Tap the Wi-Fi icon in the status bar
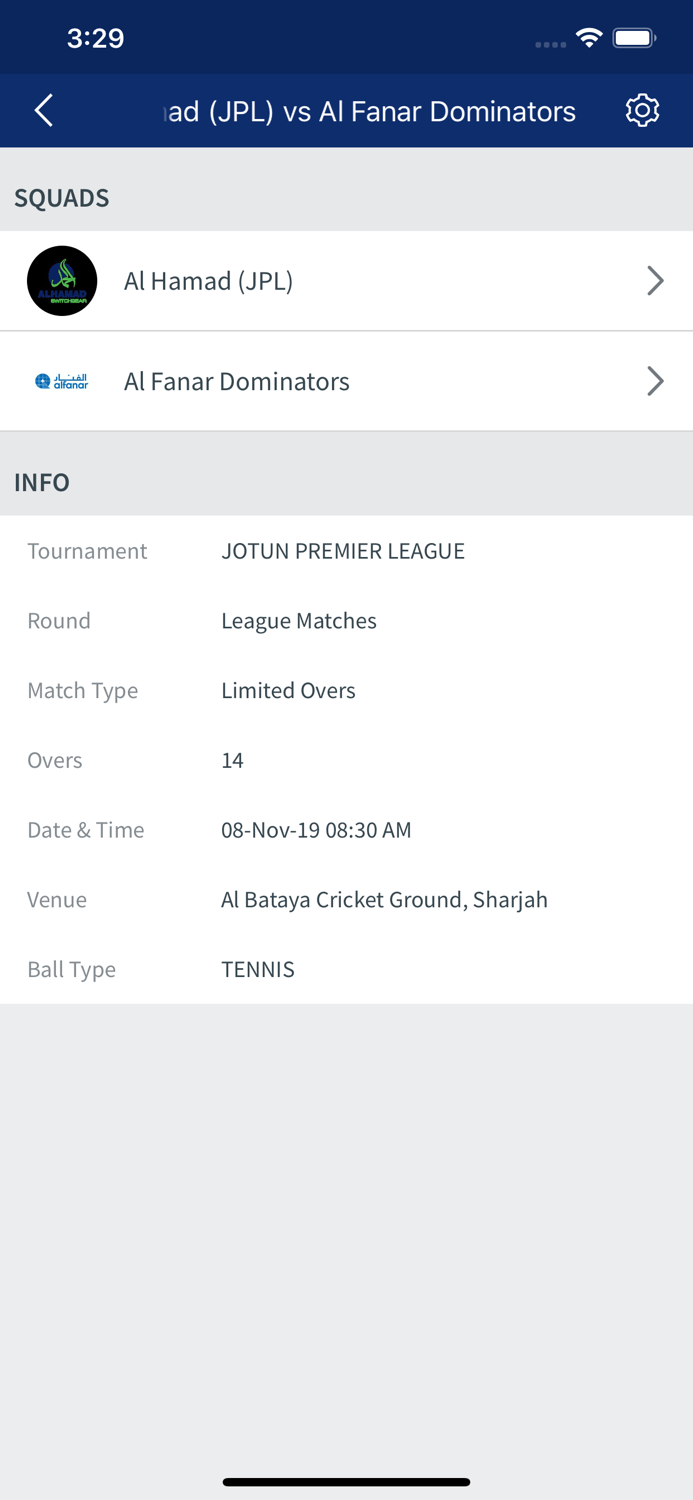Viewport: 693px width, 1500px height. tap(588, 36)
